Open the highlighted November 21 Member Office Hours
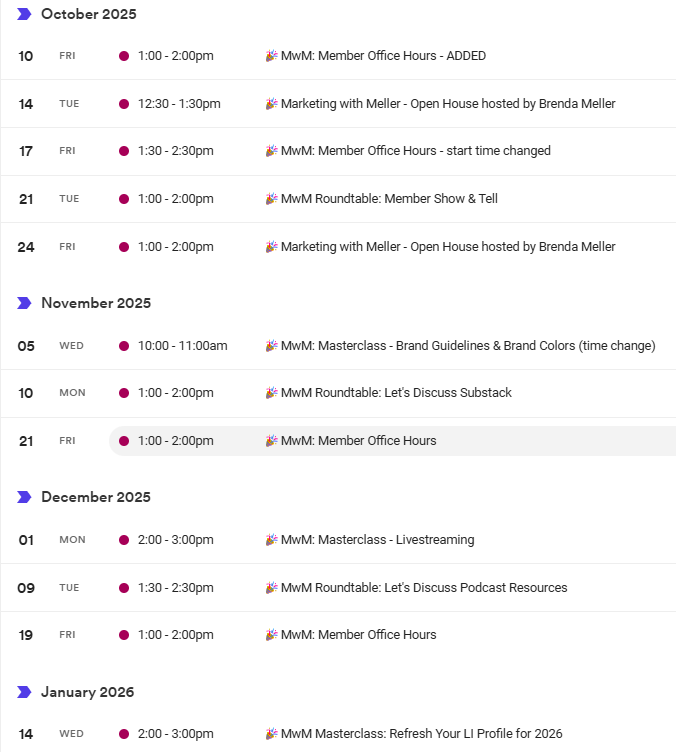This screenshot has width=676, height=752. click(x=358, y=441)
